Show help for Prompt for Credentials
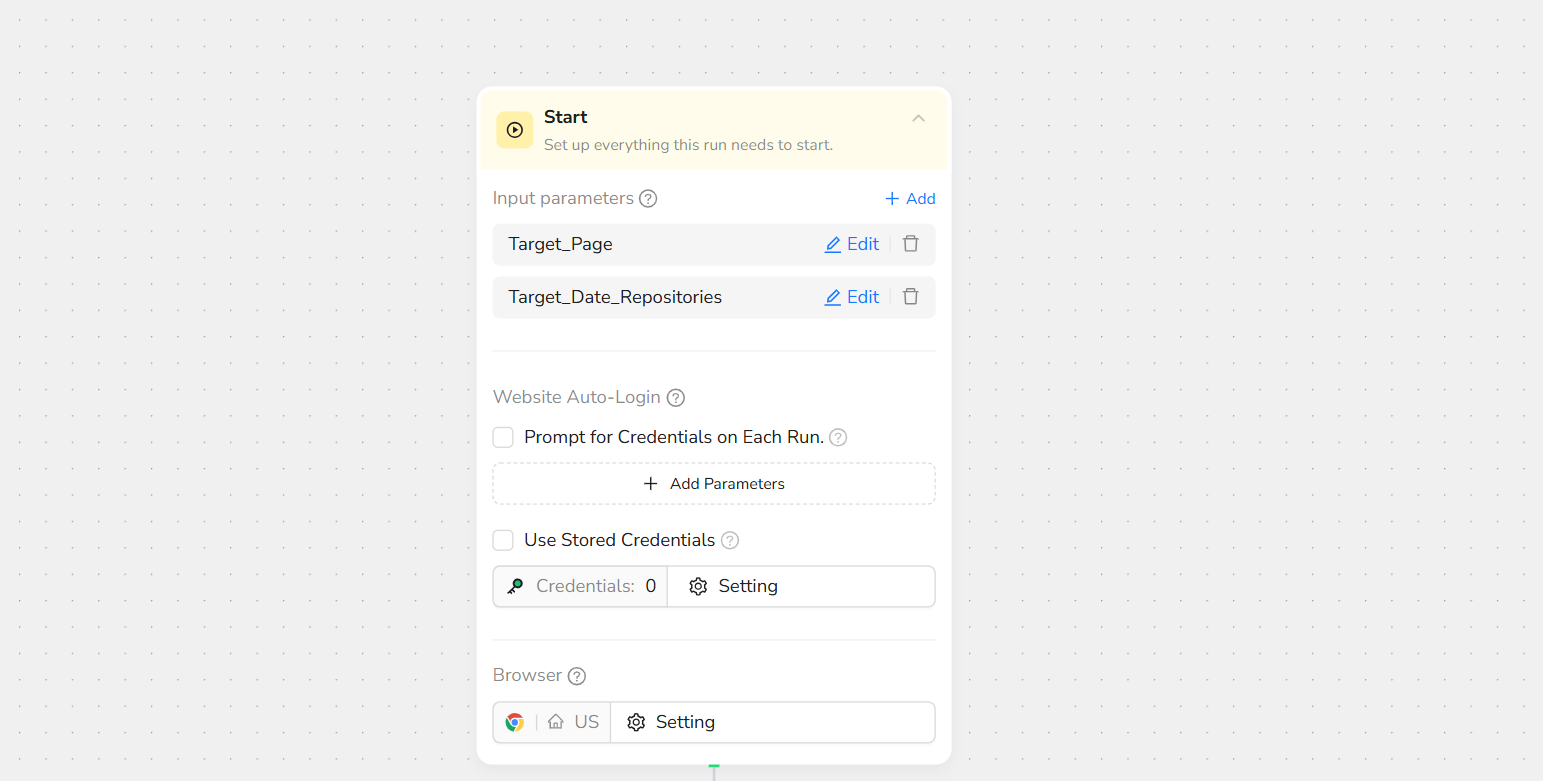The height and width of the screenshot is (781, 1543). click(x=838, y=438)
